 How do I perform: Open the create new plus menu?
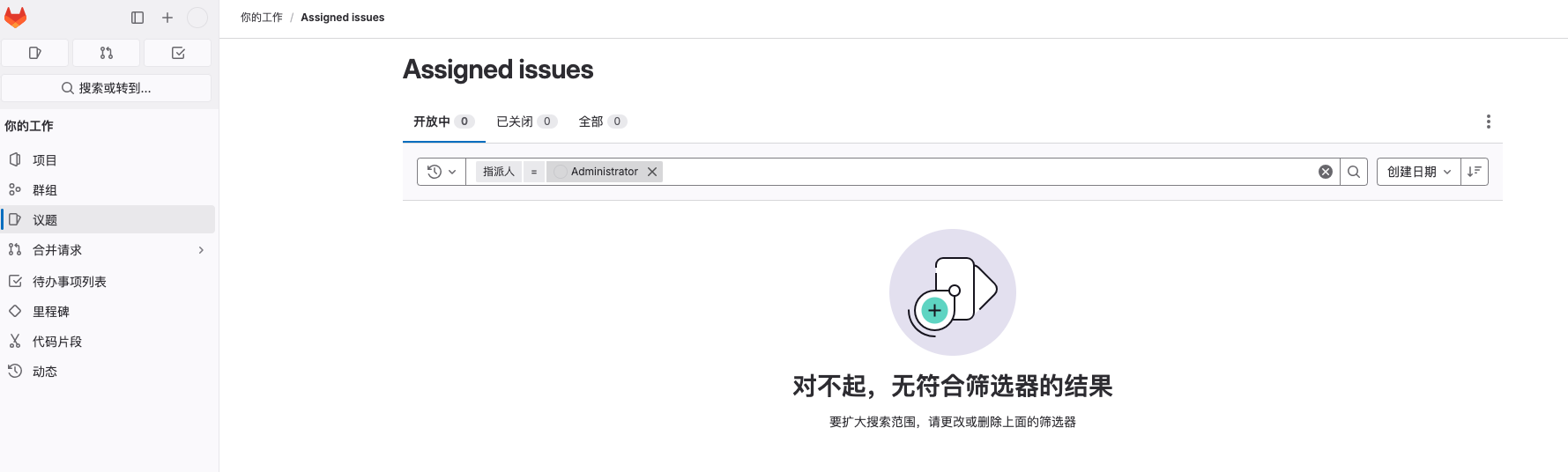(x=167, y=18)
